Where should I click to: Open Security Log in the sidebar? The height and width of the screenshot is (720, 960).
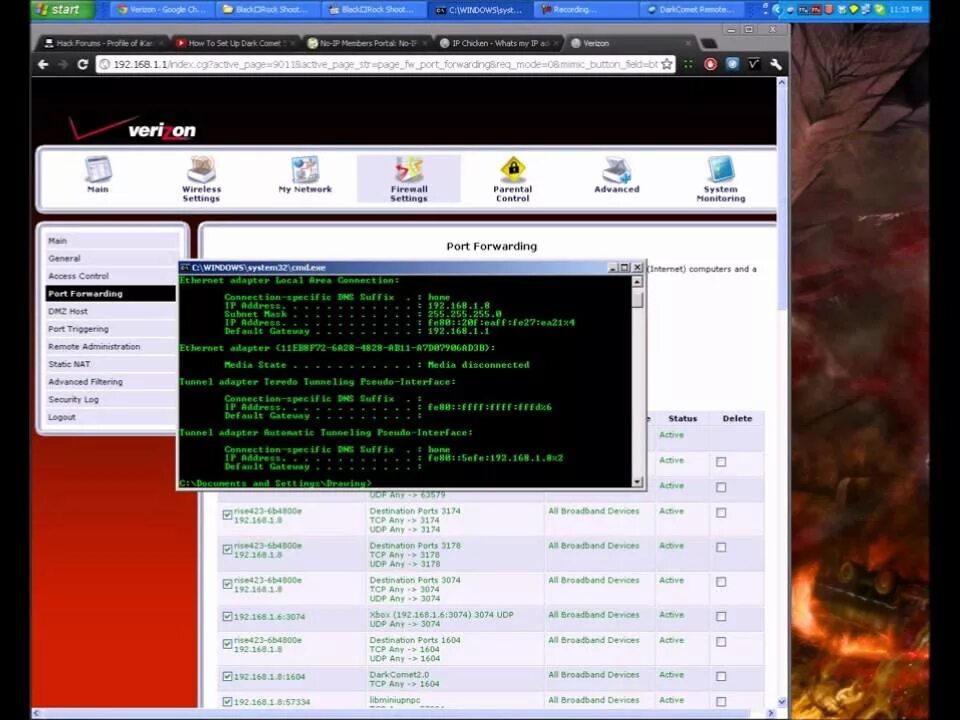pyautogui.click(x=112, y=399)
